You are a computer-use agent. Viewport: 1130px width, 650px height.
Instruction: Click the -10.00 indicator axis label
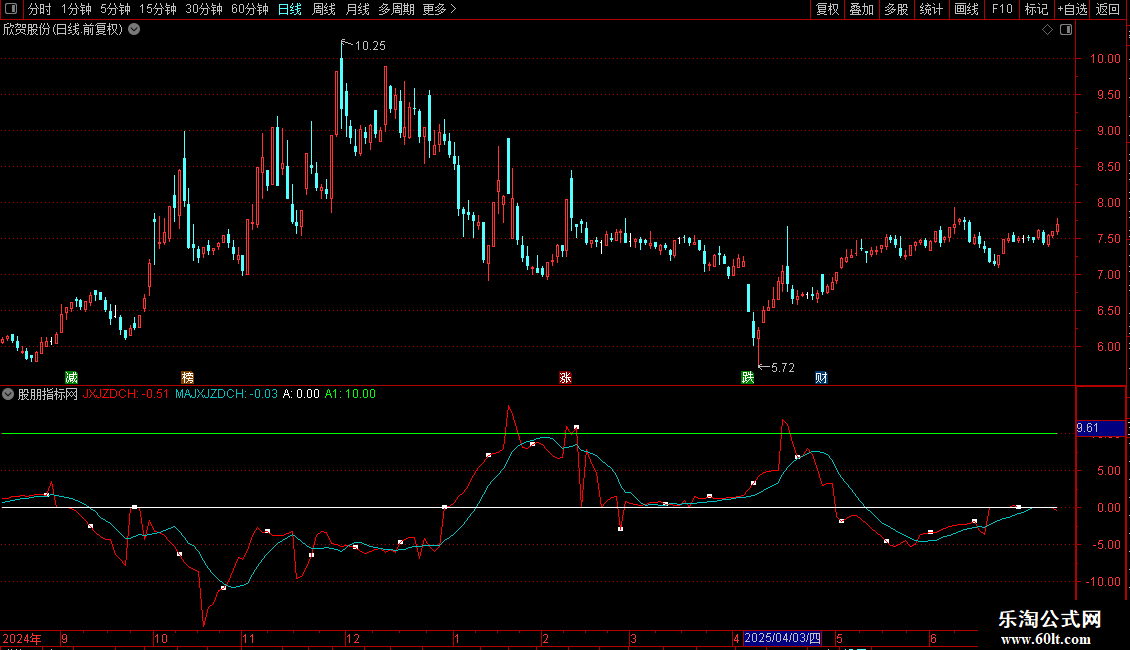pos(1103,582)
